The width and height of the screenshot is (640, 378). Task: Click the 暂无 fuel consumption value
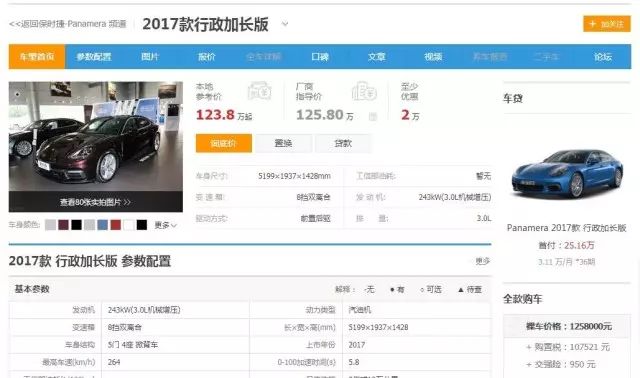tap(483, 176)
